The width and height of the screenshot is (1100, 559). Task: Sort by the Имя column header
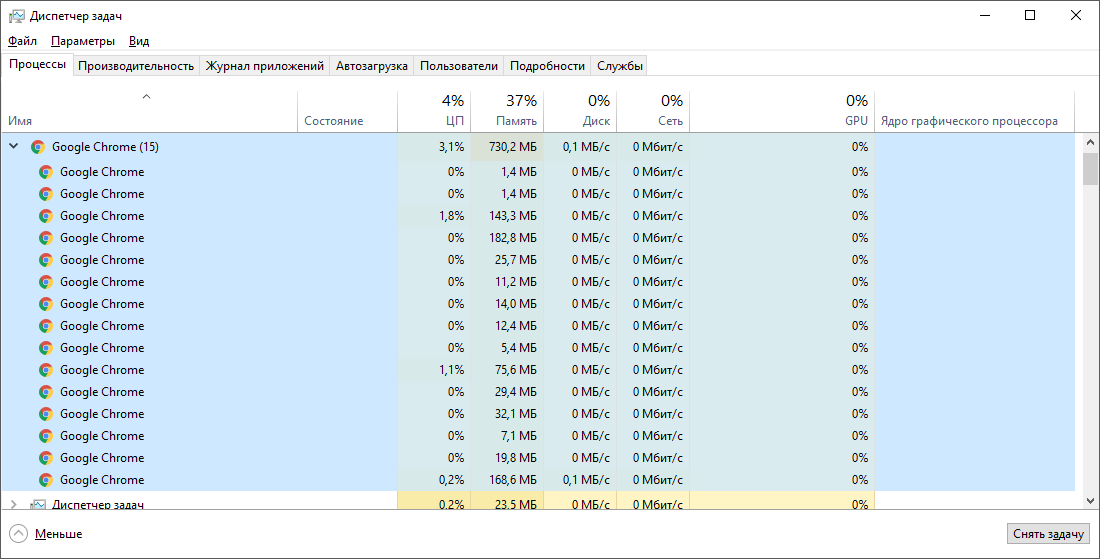click(x=149, y=112)
